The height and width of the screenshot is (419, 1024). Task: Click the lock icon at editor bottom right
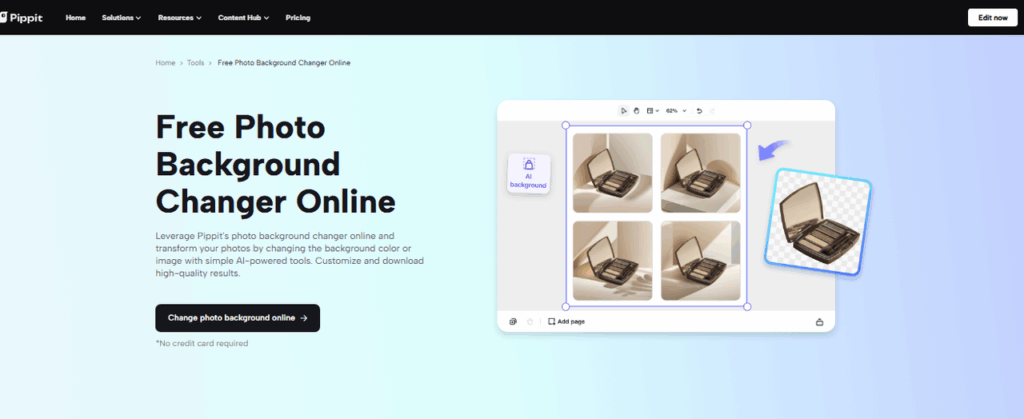click(x=819, y=322)
